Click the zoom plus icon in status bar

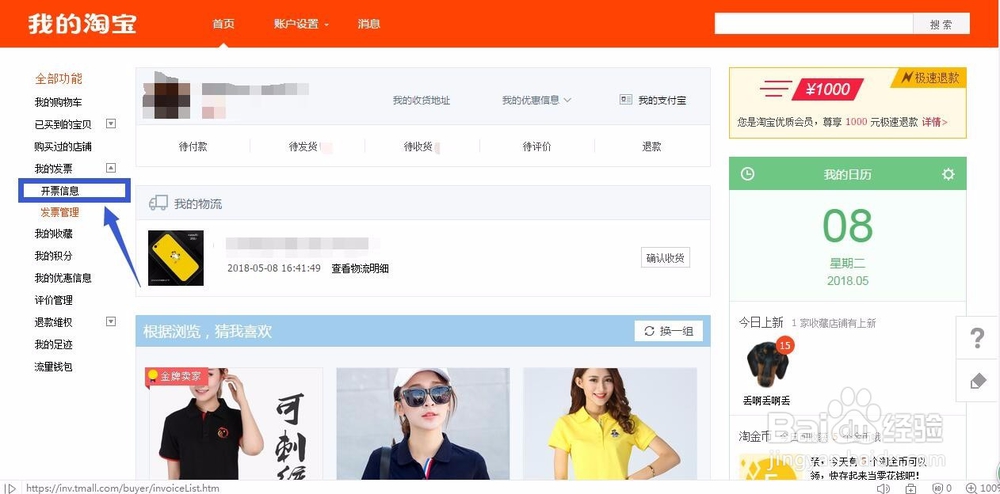[971, 488]
